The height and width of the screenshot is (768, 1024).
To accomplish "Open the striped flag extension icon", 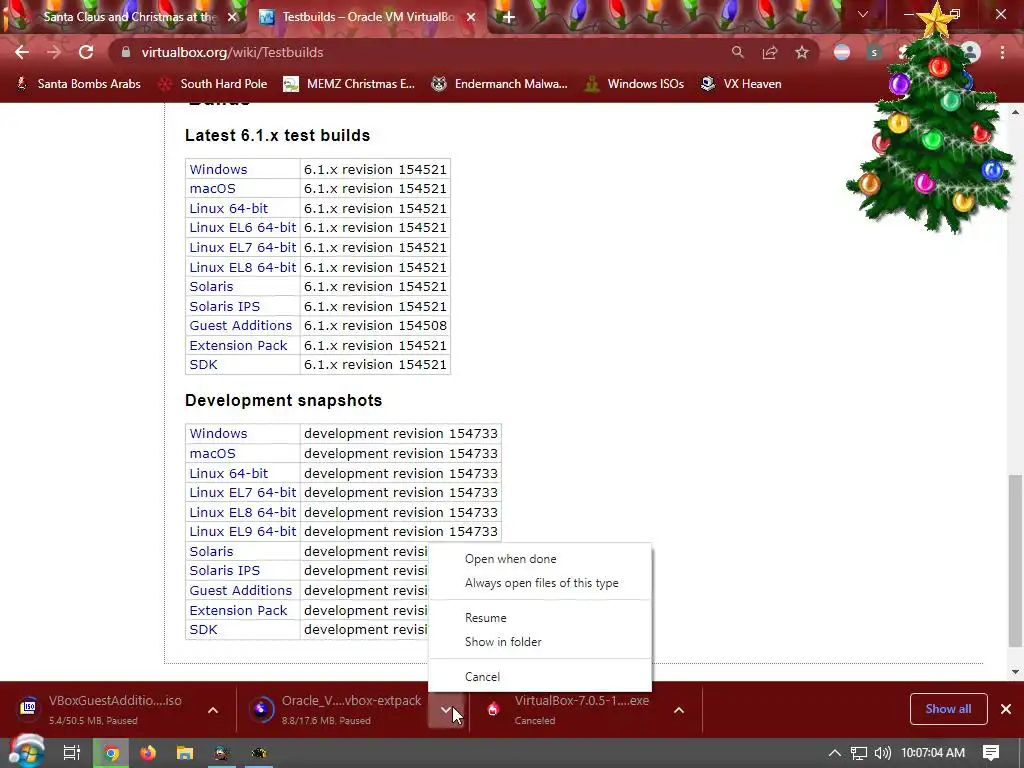I will click(842, 52).
